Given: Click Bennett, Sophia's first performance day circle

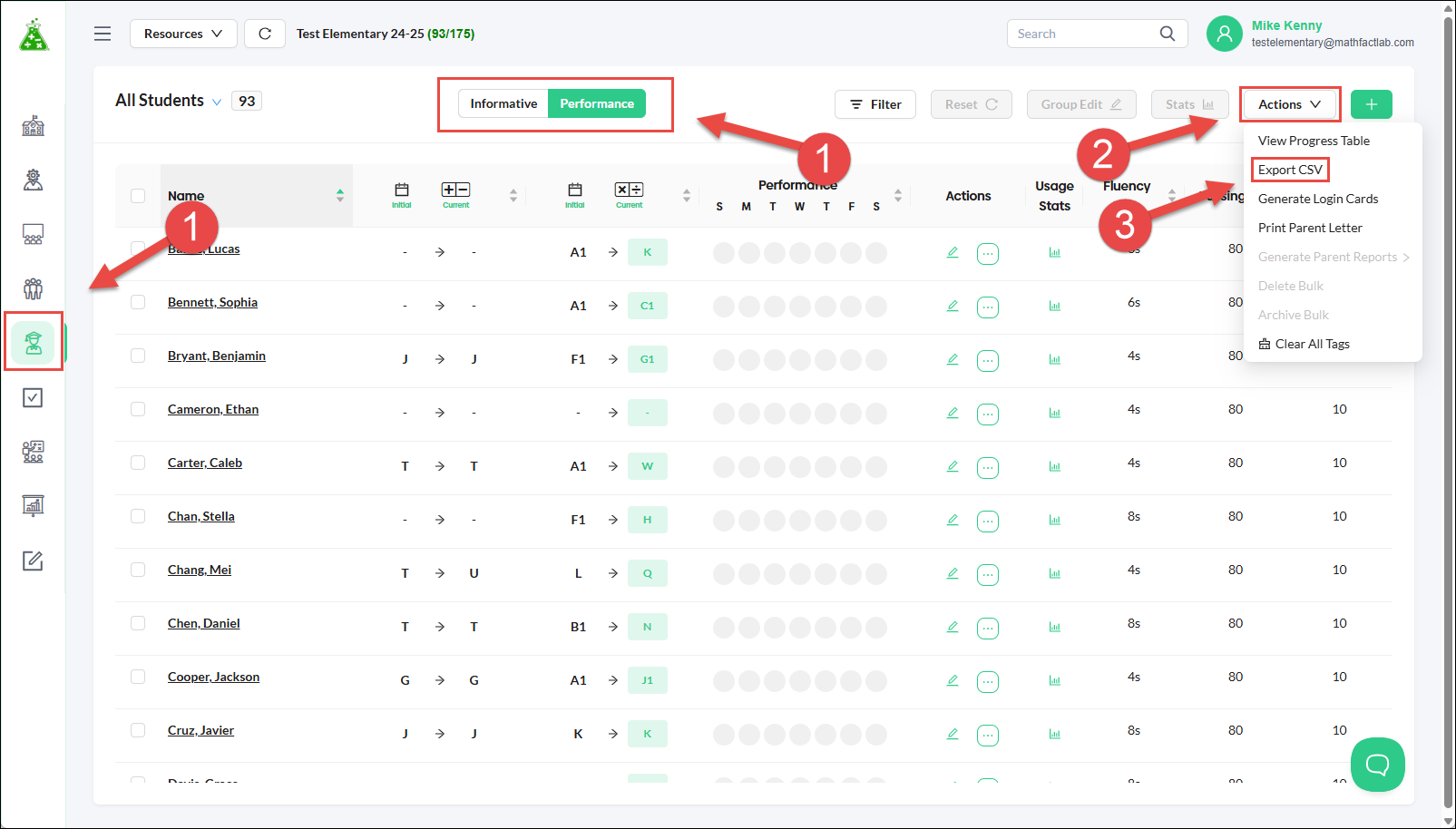Looking at the screenshot, I should coord(724,306).
